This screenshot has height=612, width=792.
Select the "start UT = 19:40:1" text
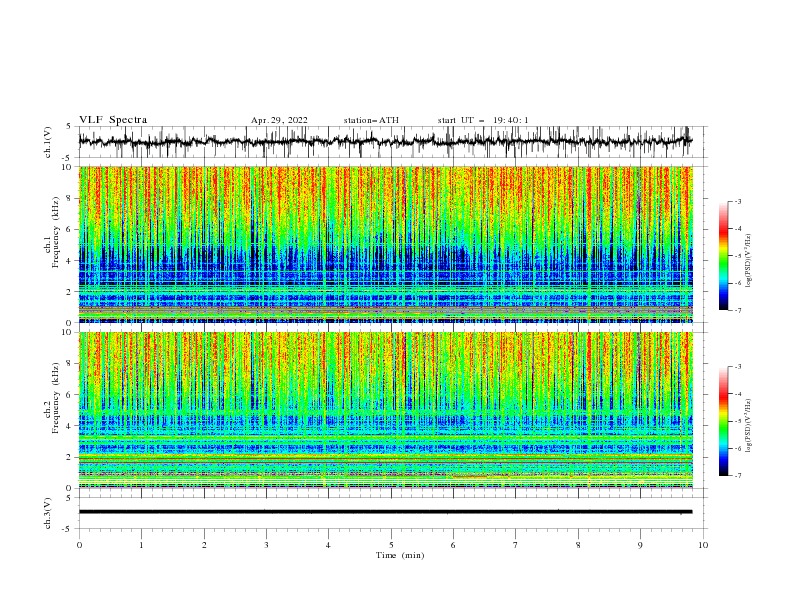click(x=483, y=120)
